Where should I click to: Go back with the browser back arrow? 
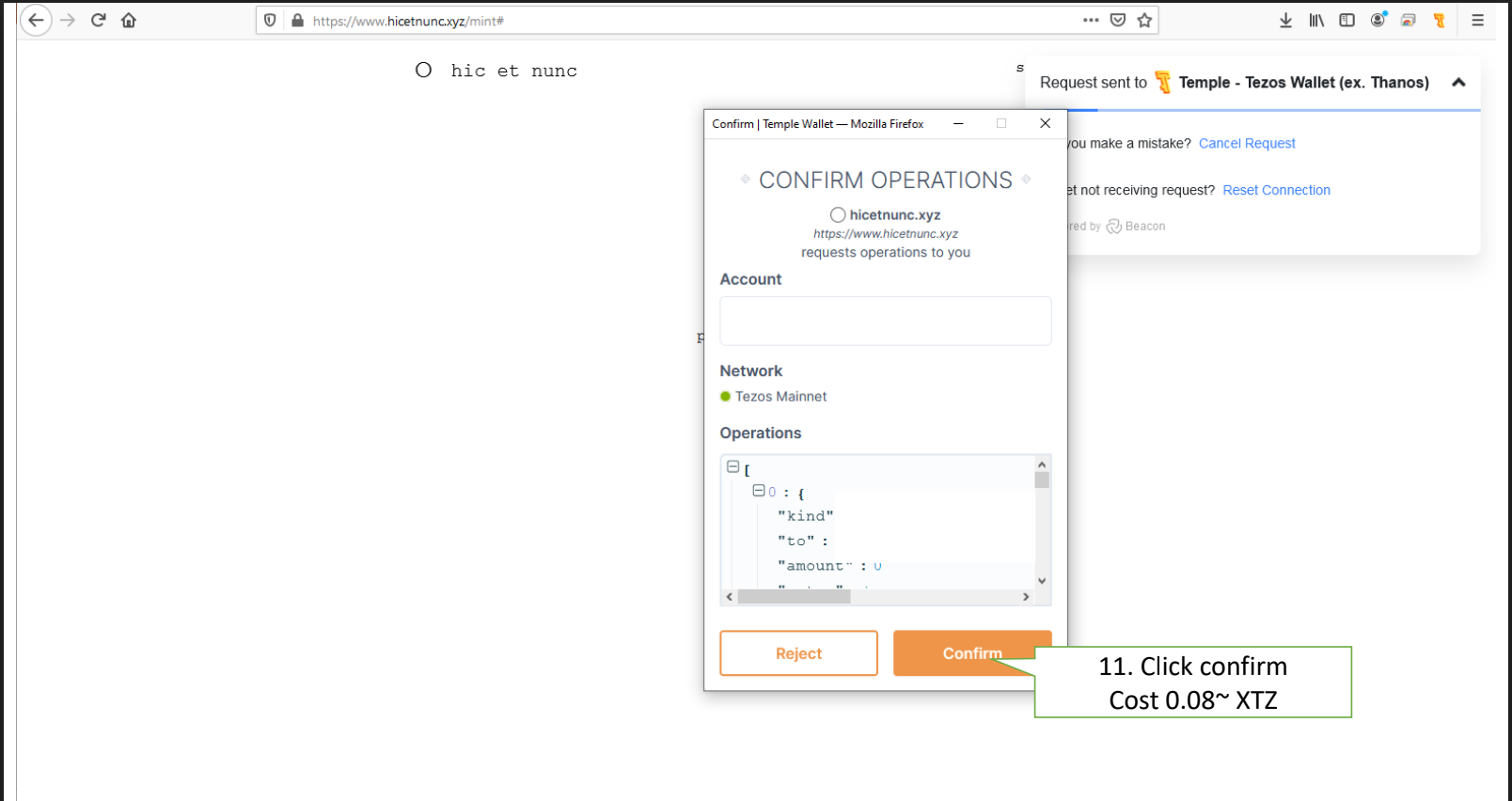[36, 20]
